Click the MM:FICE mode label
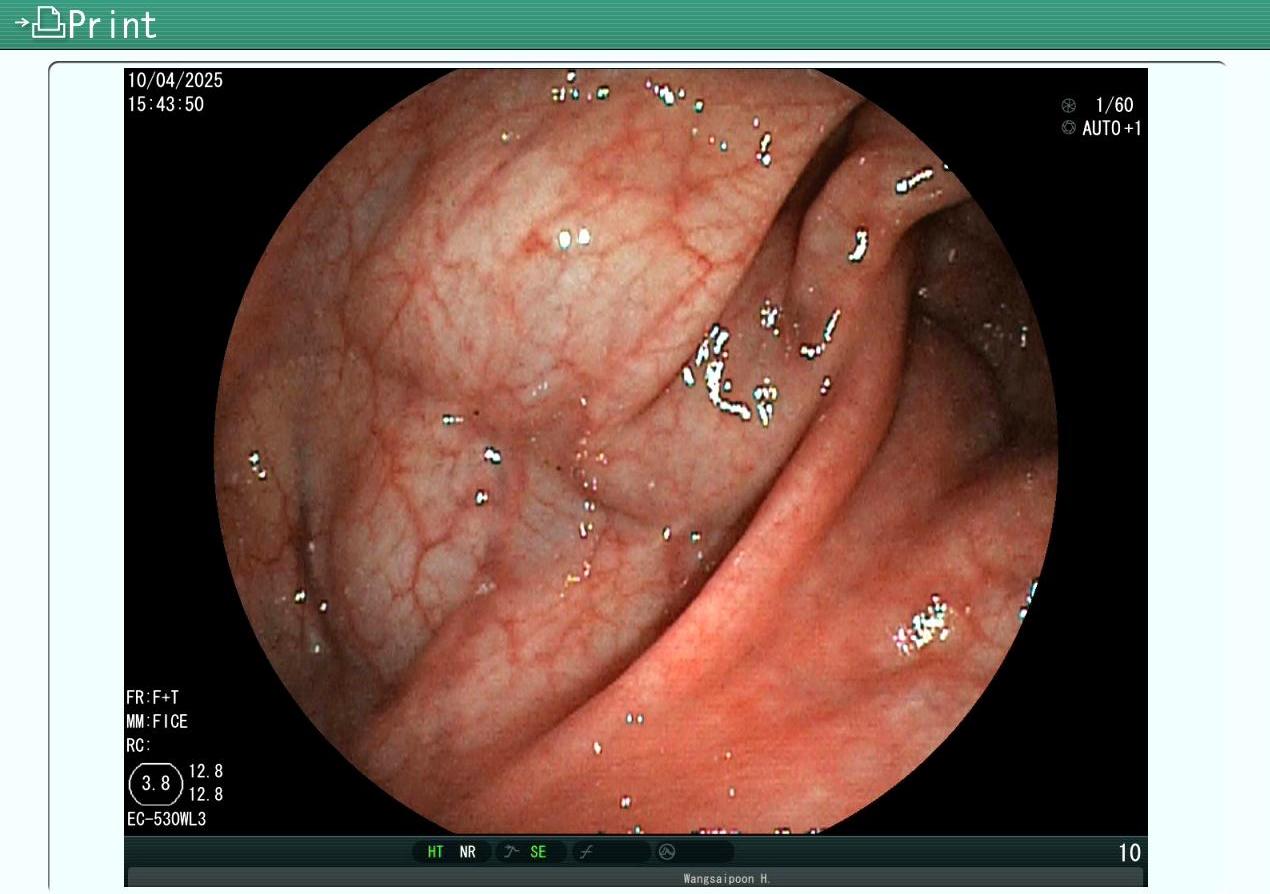The image size is (1270, 894). 157,721
